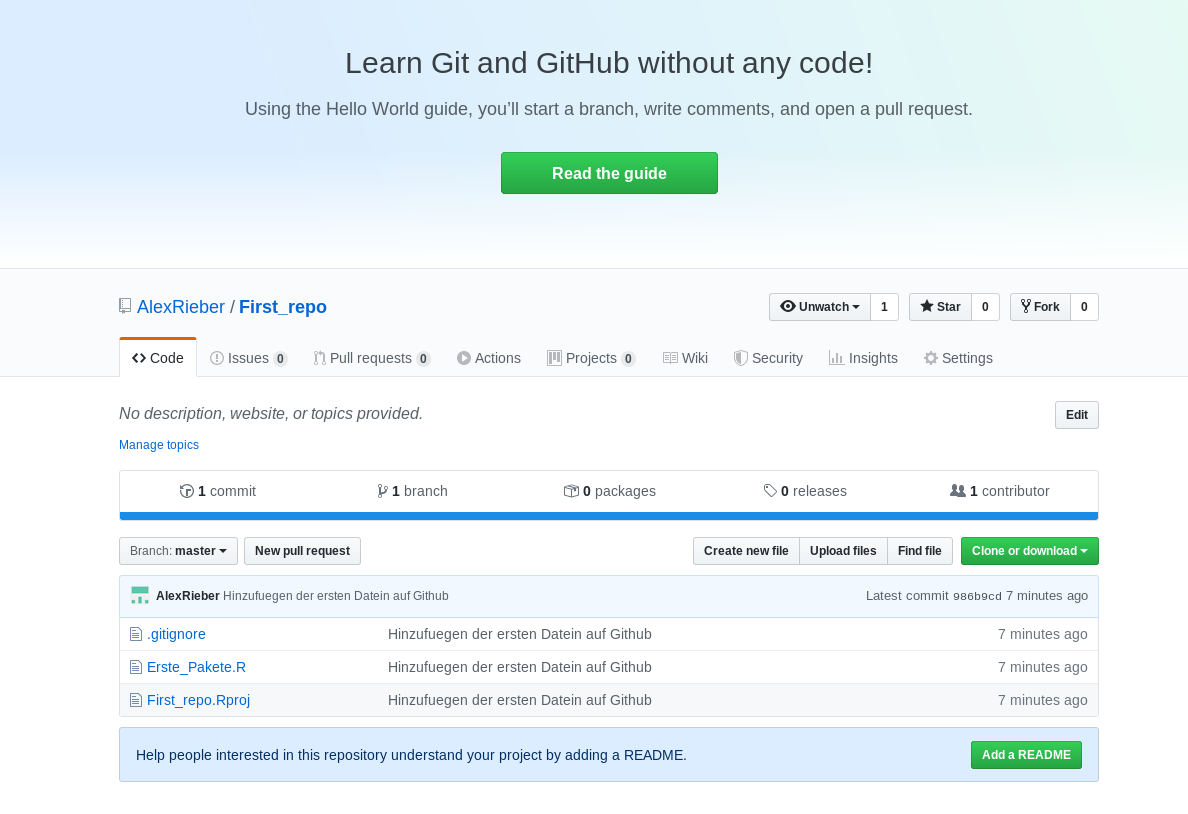Click the branch icon beside 1 branch
The image size is (1188, 814).
click(x=382, y=491)
